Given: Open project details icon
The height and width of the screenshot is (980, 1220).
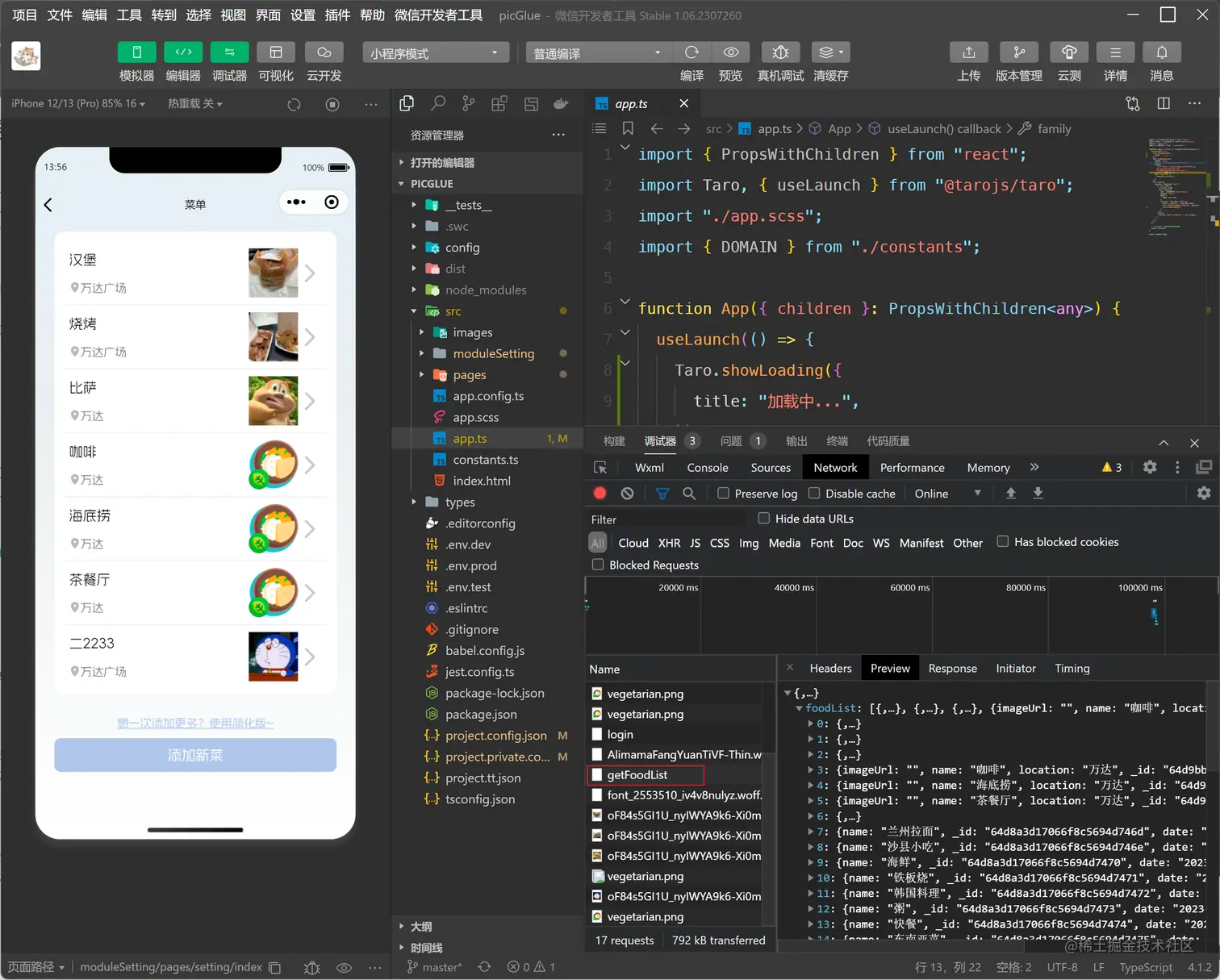Looking at the screenshot, I should pos(1115,52).
